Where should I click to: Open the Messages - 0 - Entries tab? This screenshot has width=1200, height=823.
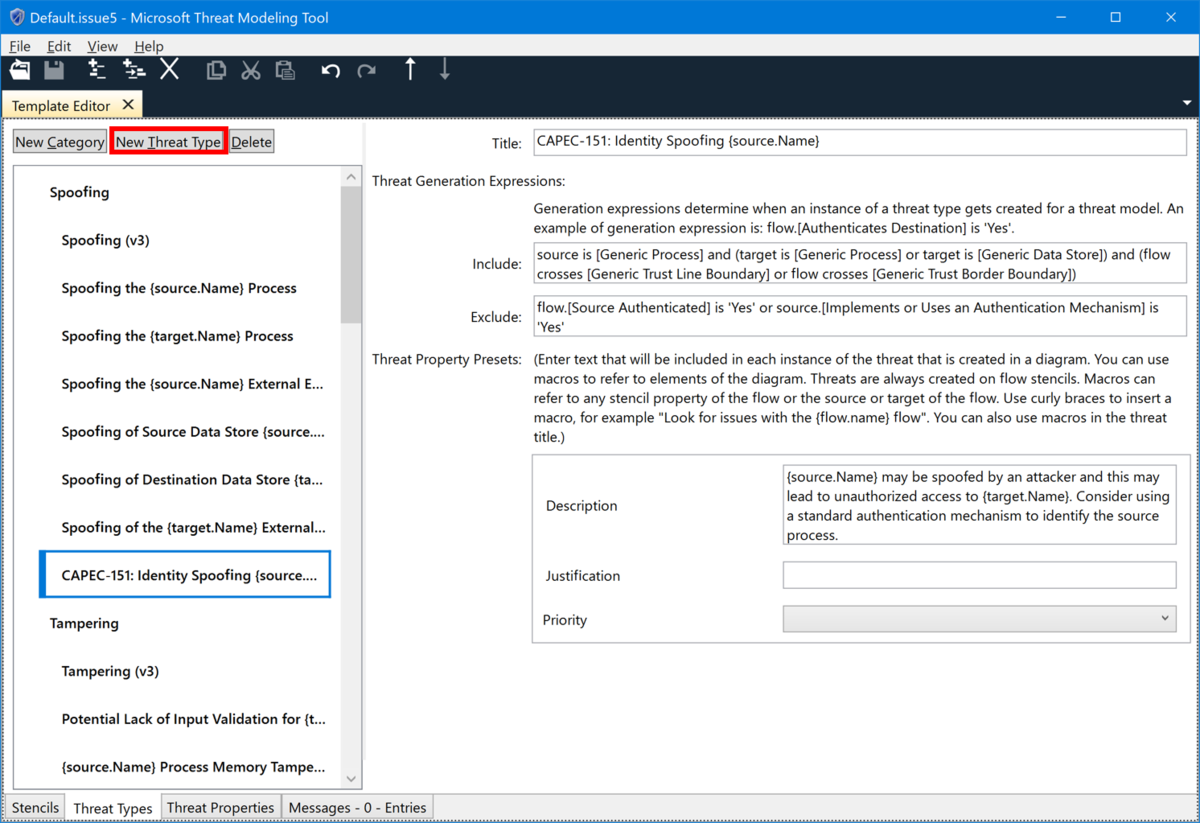[358, 807]
